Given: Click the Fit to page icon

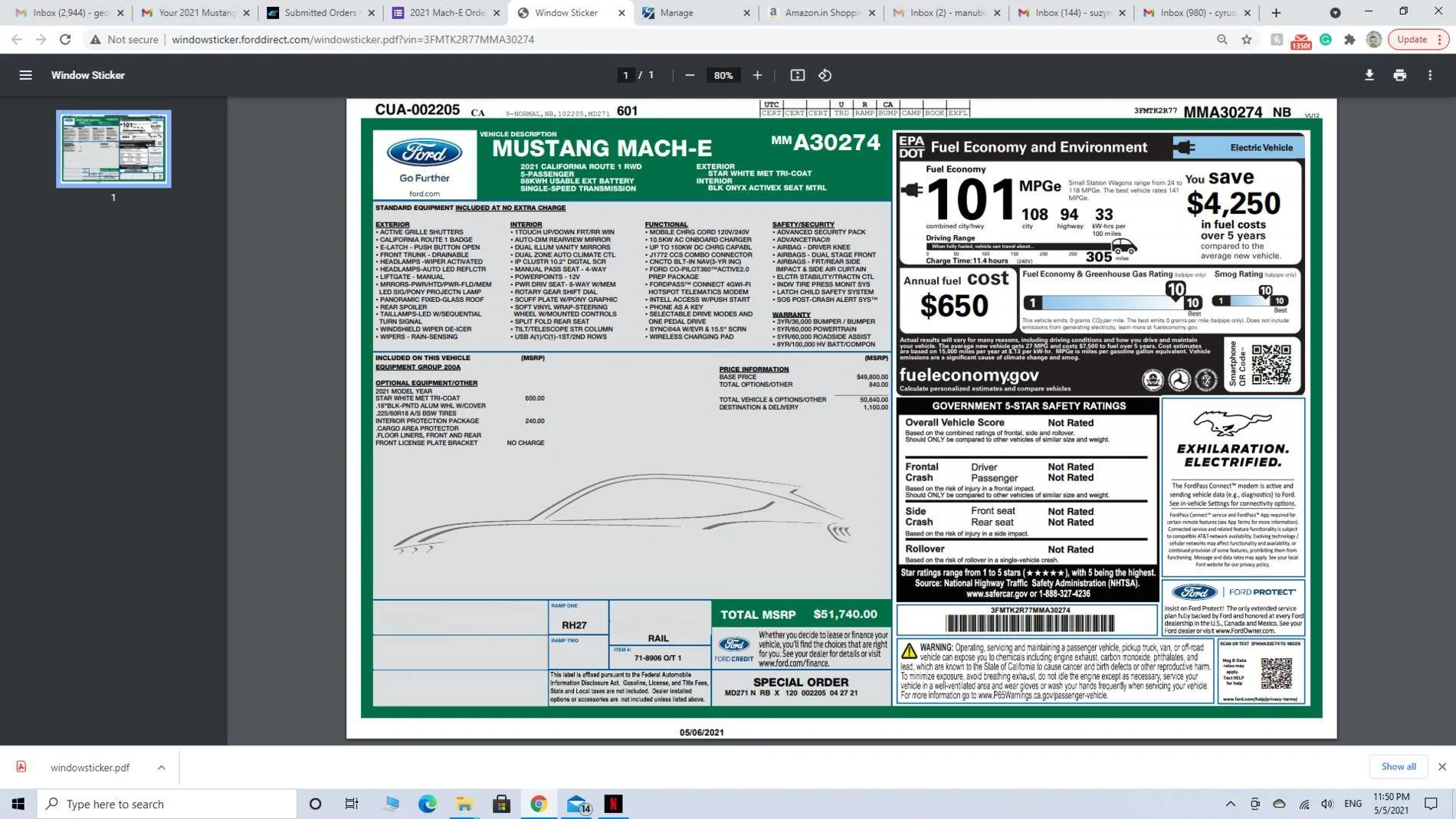Looking at the screenshot, I should pyautogui.click(x=797, y=75).
